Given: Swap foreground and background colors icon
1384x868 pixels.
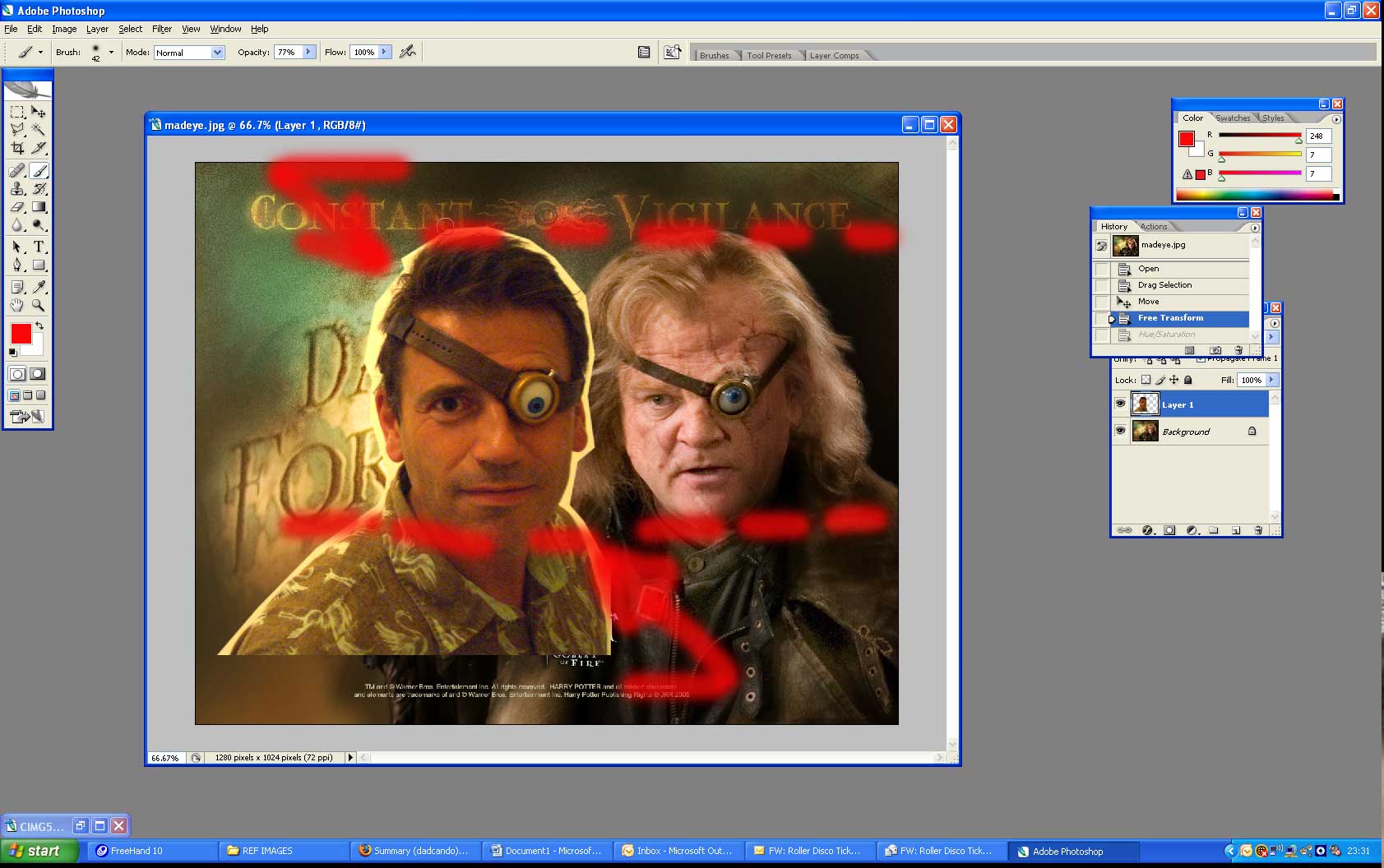Looking at the screenshot, I should [39, 326].
